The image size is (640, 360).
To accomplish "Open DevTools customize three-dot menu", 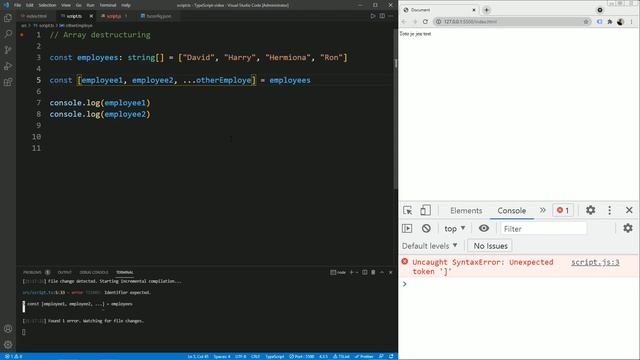I will 609,210.
